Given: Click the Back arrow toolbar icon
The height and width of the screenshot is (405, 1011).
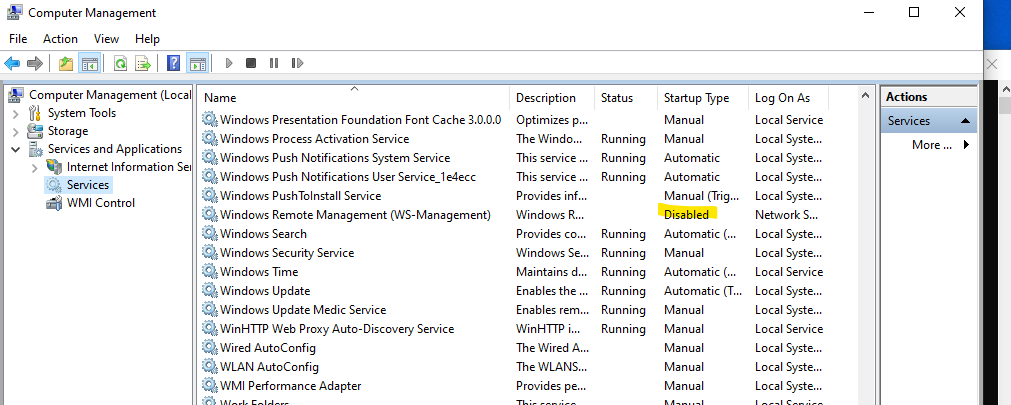Looking at the screenshot, I should [x=12, y=63].
